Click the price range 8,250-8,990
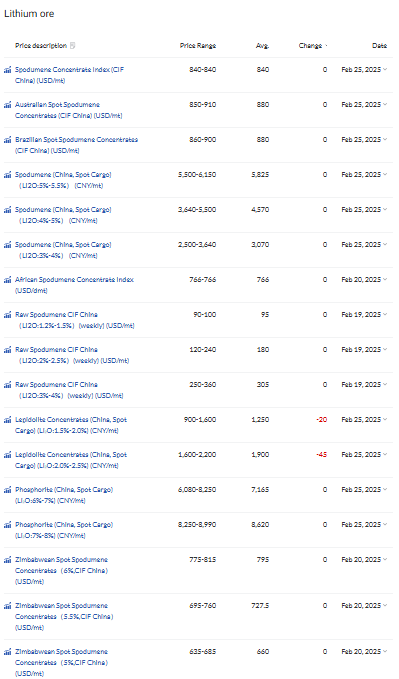The width and height of the screenshot is (399, 679). tap(197, 524)
